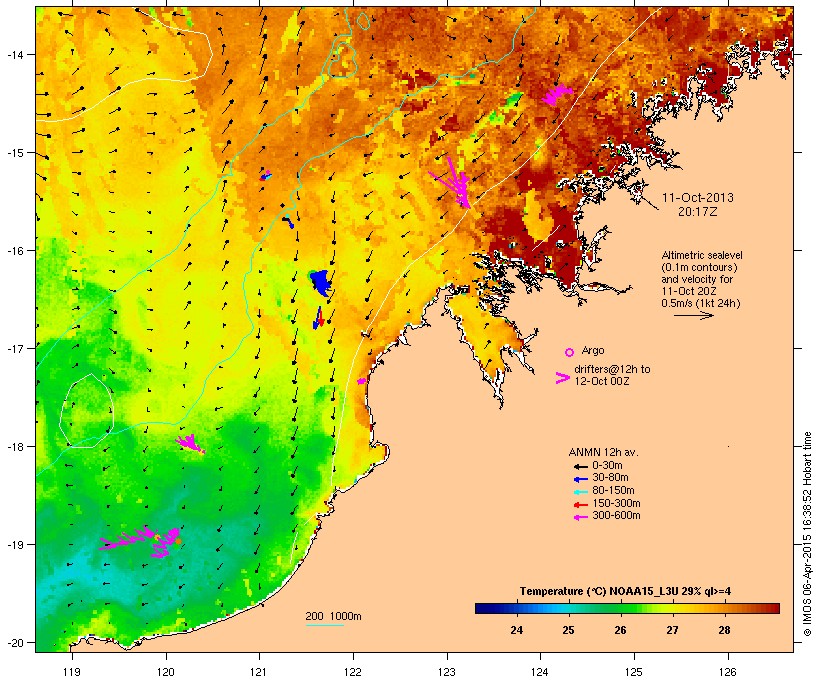Click the 0-30m depth label
820x680 pixels.
tap(607, 466)
